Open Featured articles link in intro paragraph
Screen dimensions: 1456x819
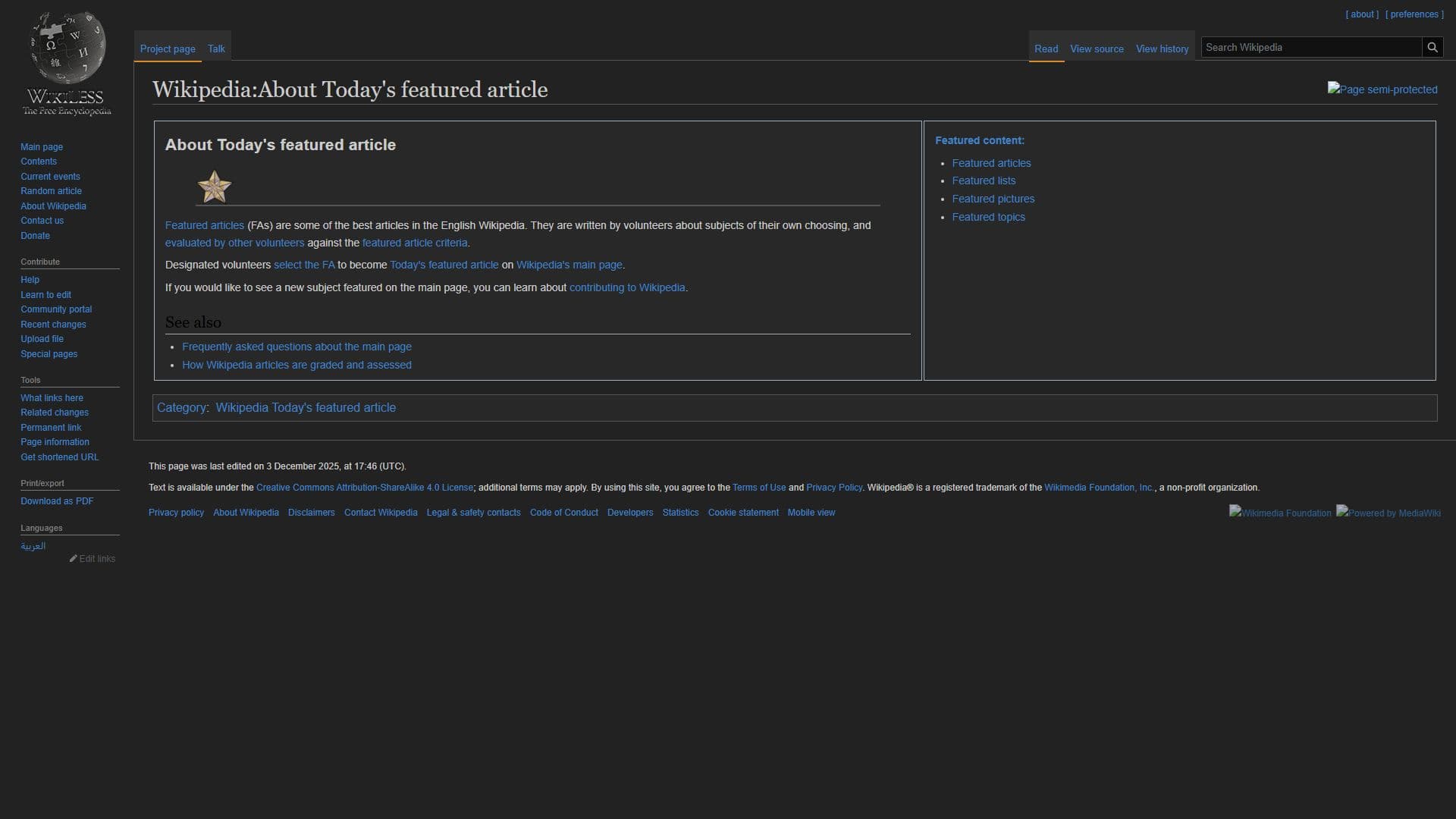pos(205,225)
